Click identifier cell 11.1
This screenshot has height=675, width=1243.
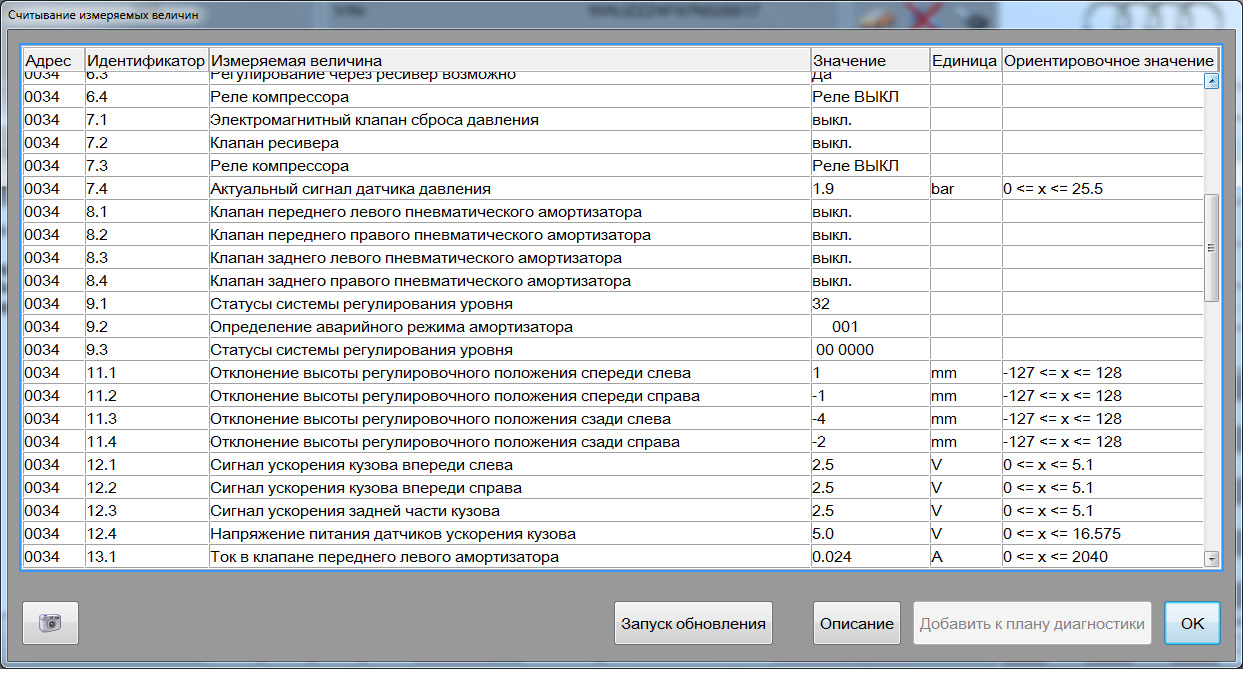[x=146, y=373]
